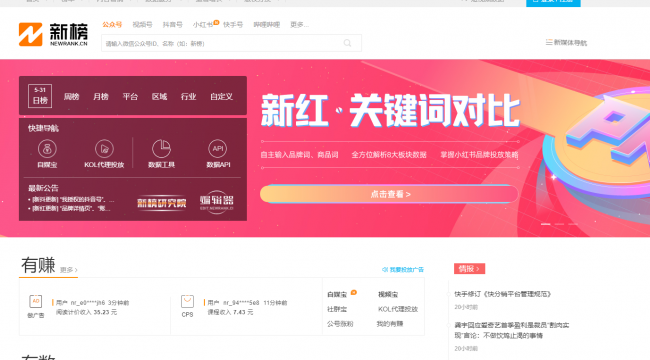The height and width of the screenshot is (360, 650).
Task: Click the 编辑器 logo
Action: tap(217, 202)
